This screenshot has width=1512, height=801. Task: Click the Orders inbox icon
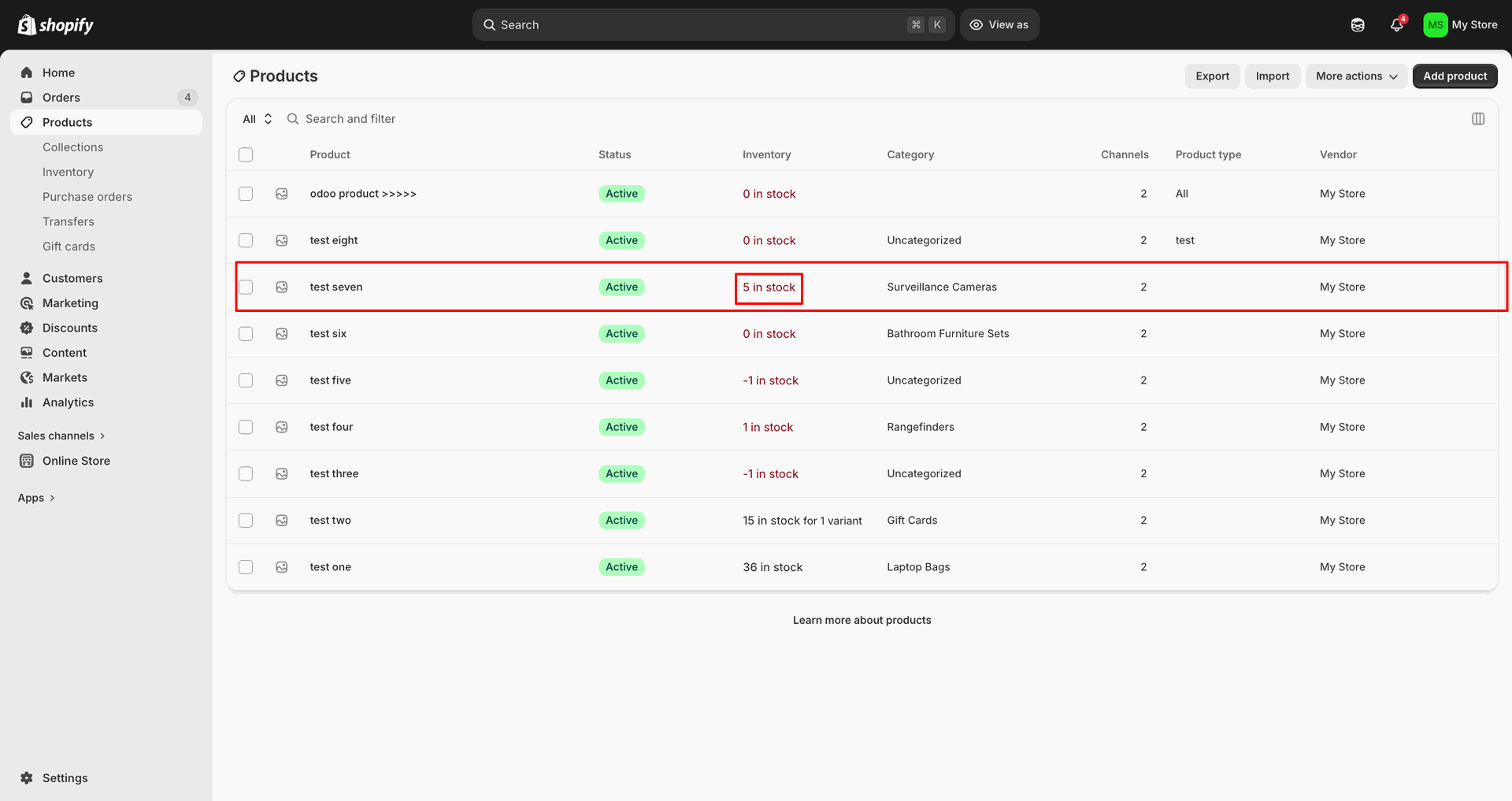(27, 98)
